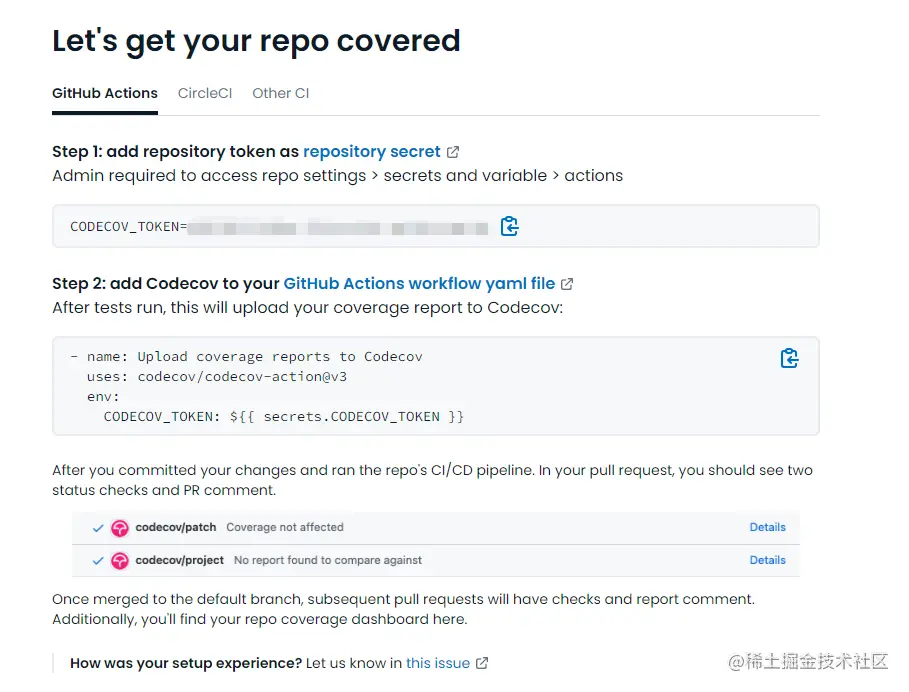View Details for the codecov/patch check
Screen dimensions: 909x692
click(767, 527)
